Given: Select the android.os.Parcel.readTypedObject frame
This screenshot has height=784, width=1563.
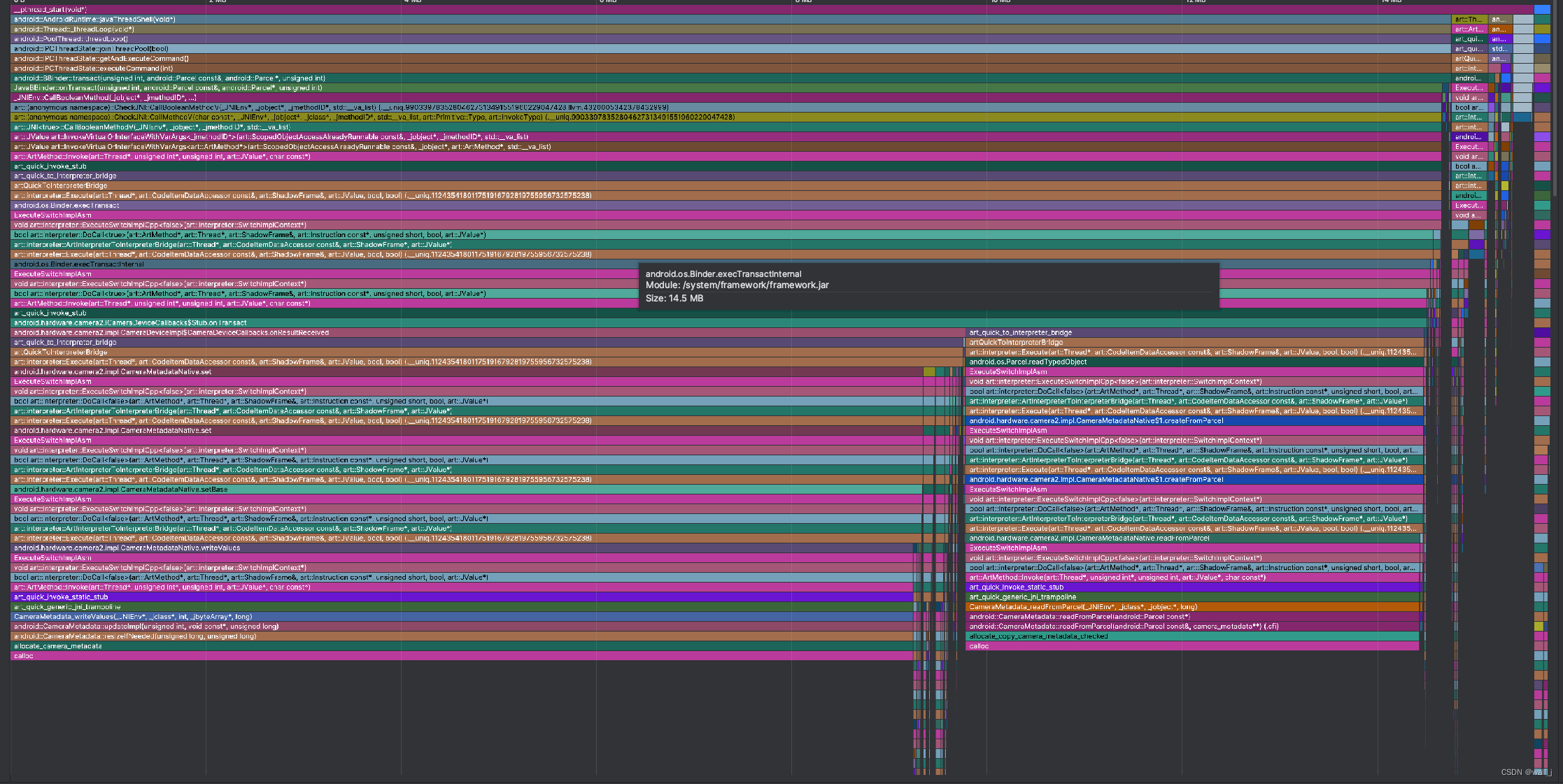Looking at the screenshot, I should [x=1195, y=362].
